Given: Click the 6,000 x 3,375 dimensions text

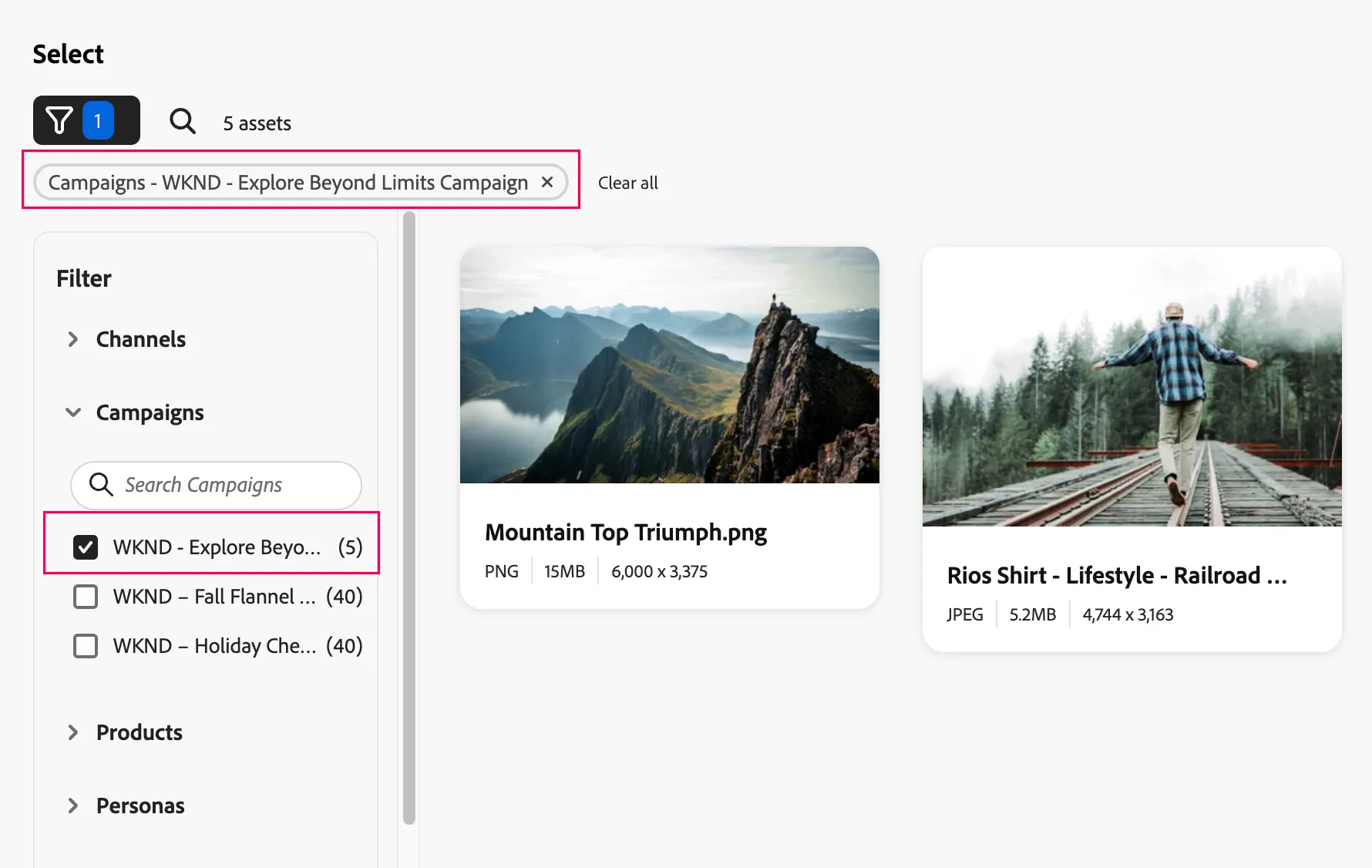Looking at the screenshot, I should click(x=660, y=571).
